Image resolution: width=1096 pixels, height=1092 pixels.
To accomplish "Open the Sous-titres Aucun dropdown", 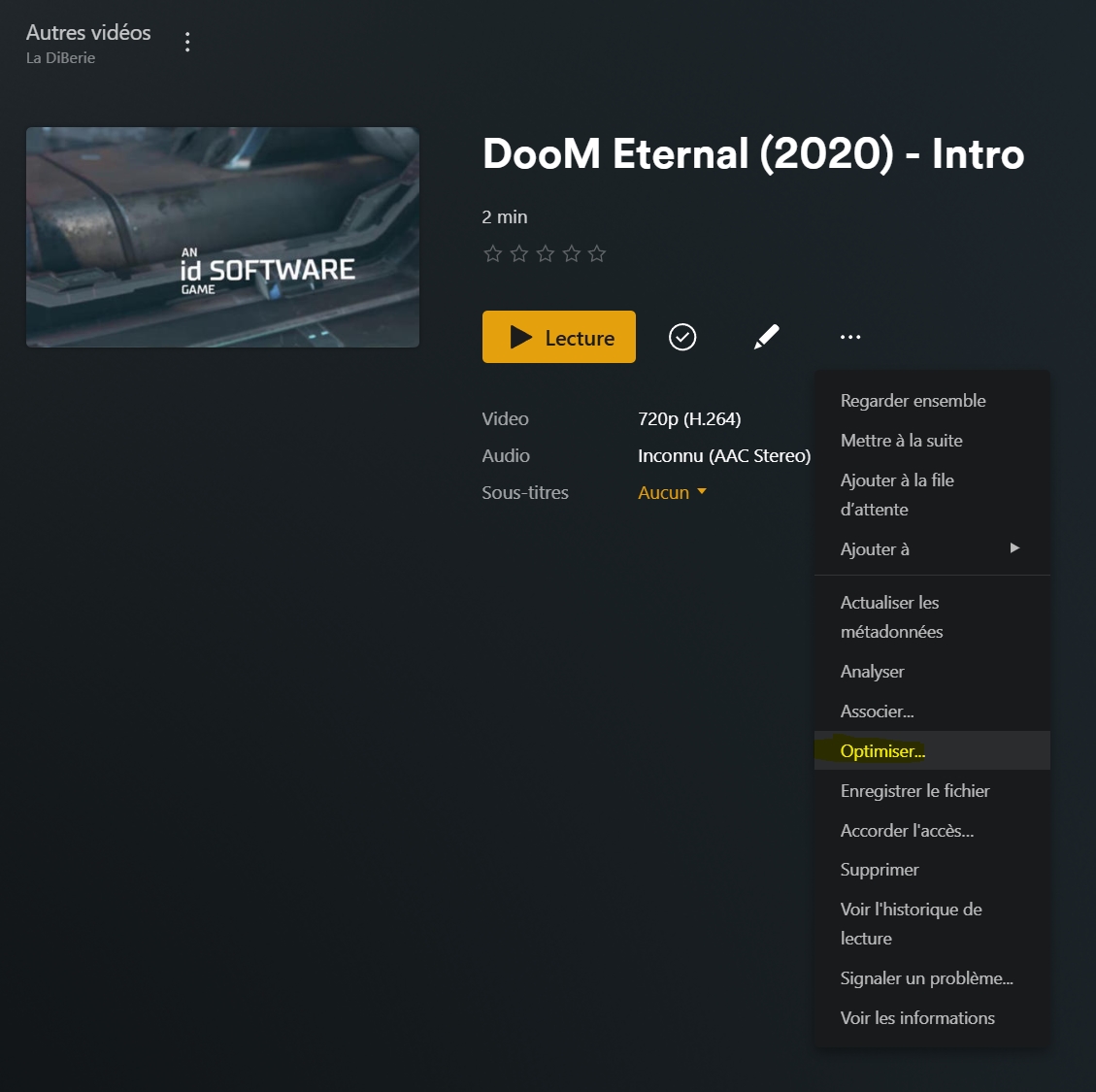I will (x=673, y=492).
